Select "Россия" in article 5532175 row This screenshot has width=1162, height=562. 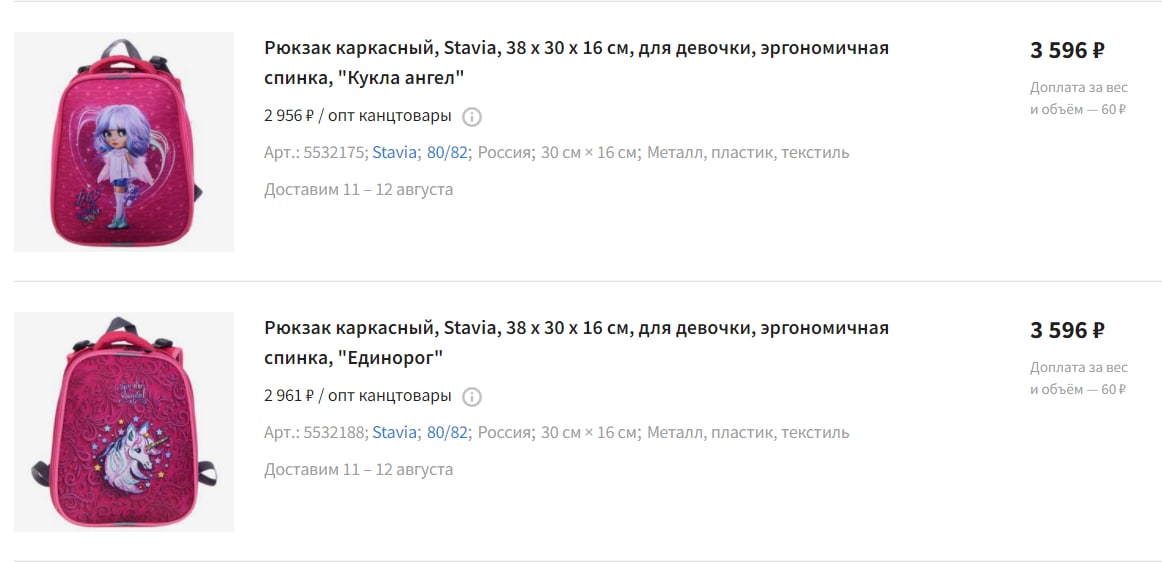[505, 153]
